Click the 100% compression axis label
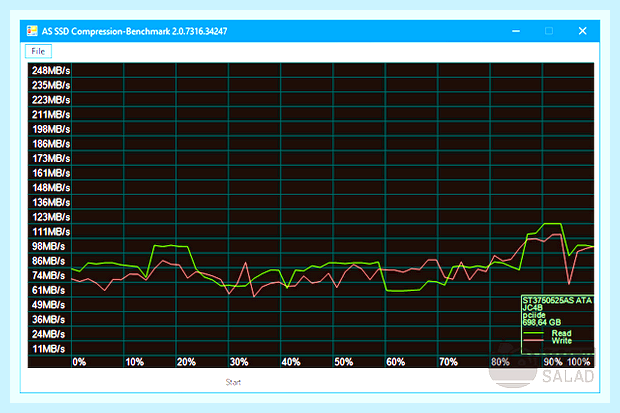Image resolution: width=620 pixels, height=413 pixels. coord(578,362)
